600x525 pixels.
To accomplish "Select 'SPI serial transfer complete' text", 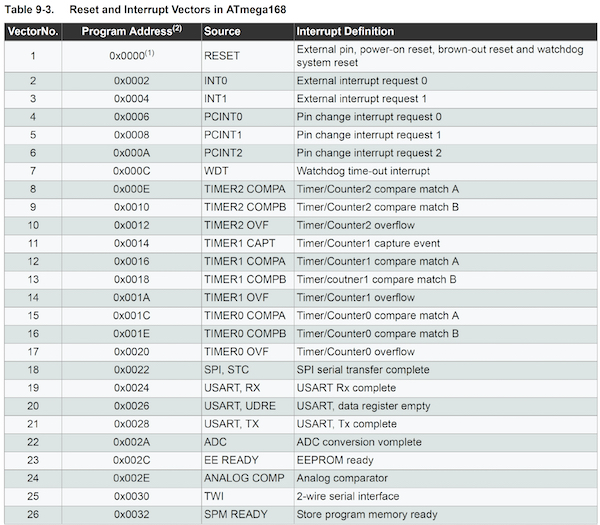I will (363, 370).
